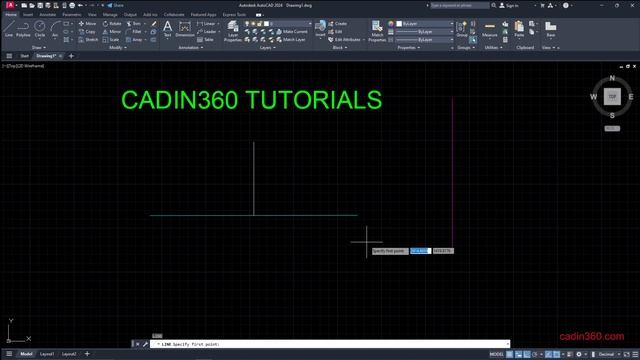Click the search keyword input field
This screenshot has height=360, width=640.
(x=460, y=5)
